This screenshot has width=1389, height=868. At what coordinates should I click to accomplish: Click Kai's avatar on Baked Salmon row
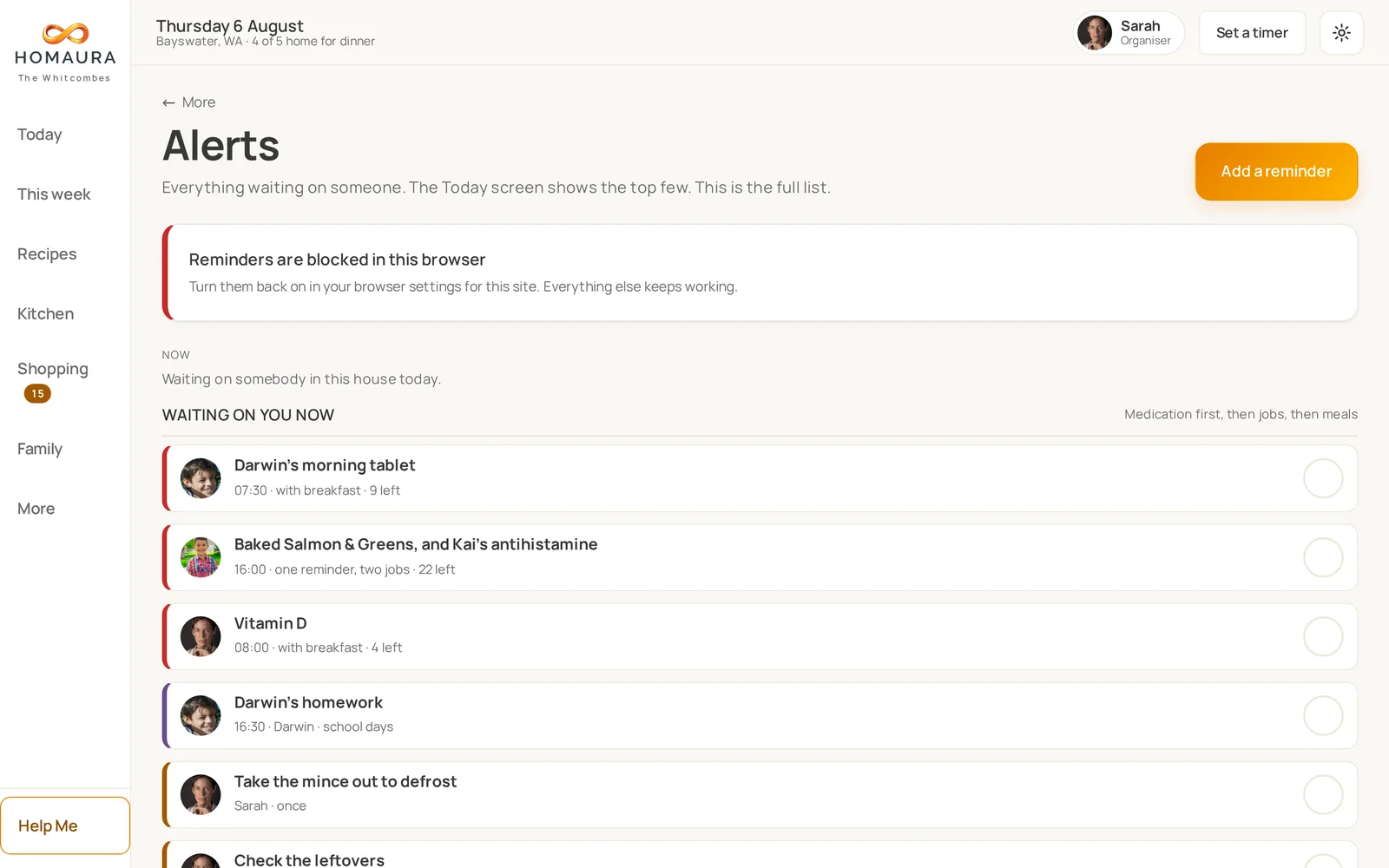click(x=201, y=557)
